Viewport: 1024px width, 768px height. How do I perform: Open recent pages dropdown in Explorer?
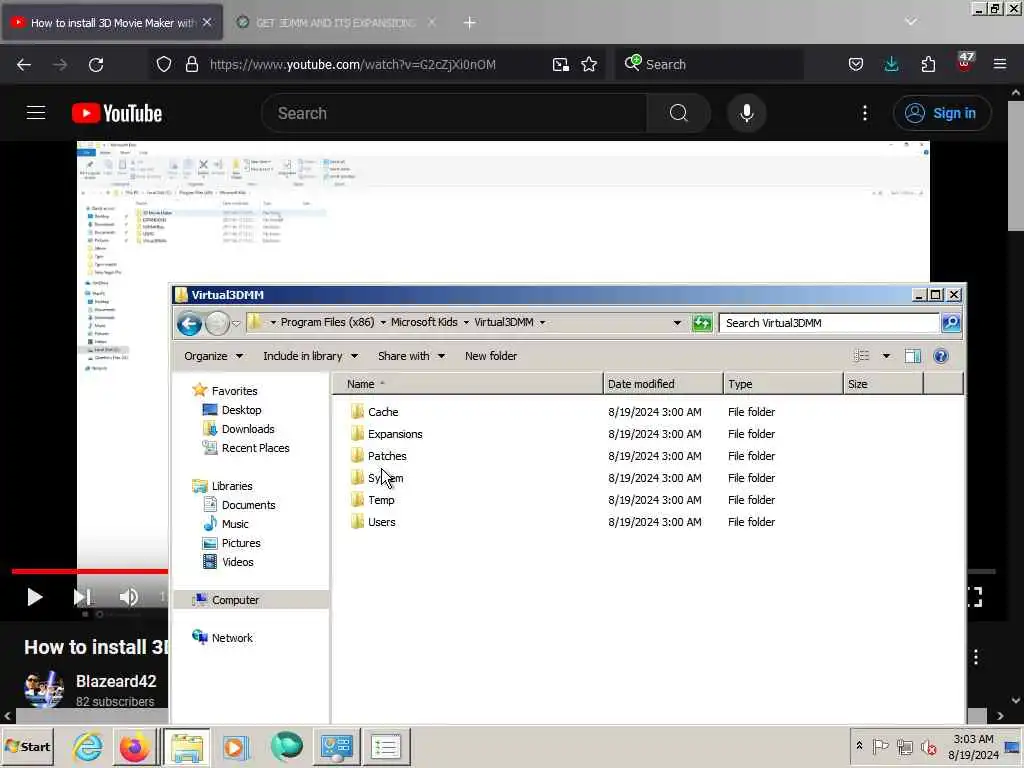point(236,323)
